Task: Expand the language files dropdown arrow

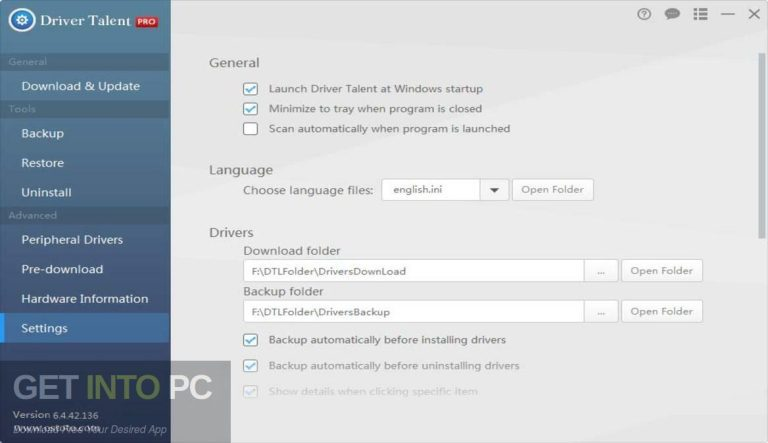Action: [x=494, y=190]
